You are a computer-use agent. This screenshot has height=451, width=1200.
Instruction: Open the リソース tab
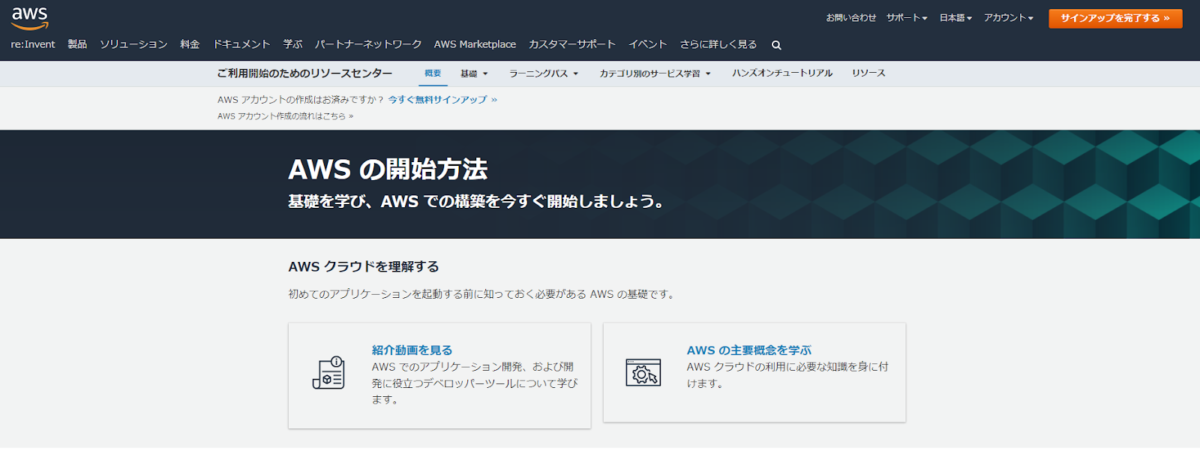tap(868, 74)
